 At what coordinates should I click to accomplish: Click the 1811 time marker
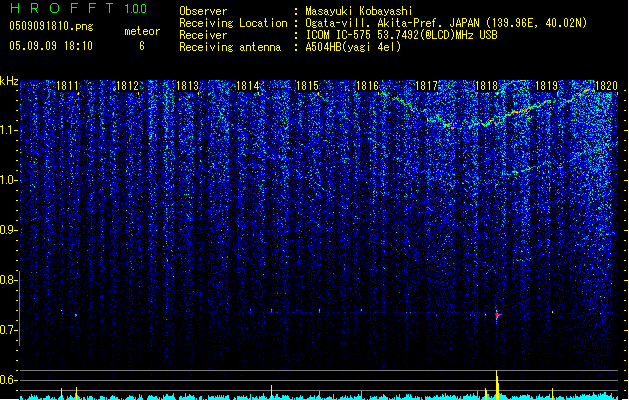point(67,86)
